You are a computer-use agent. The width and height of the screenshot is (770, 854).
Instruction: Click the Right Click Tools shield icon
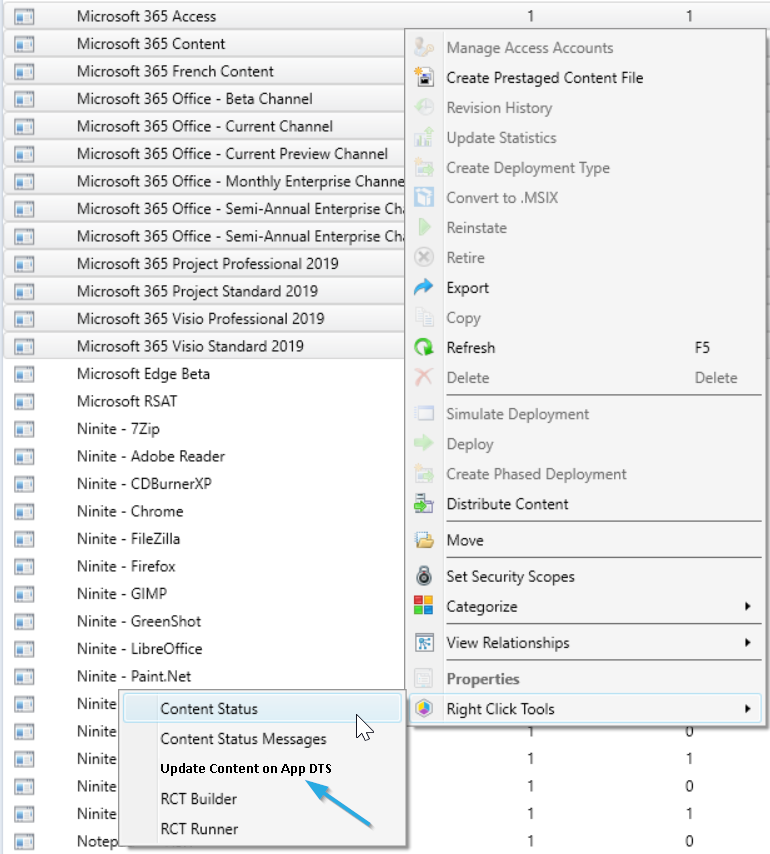pos(424,709)
